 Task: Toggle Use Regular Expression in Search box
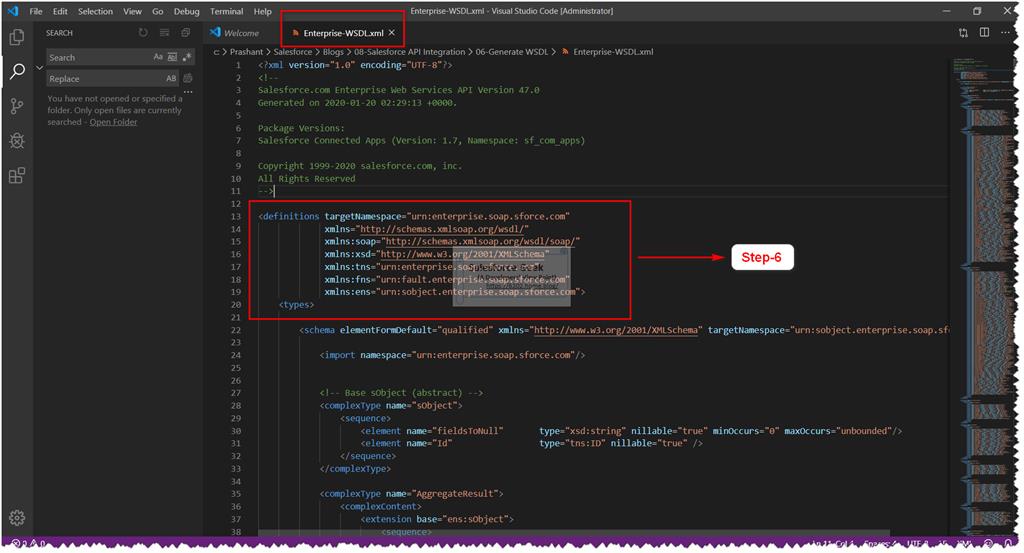187,57
